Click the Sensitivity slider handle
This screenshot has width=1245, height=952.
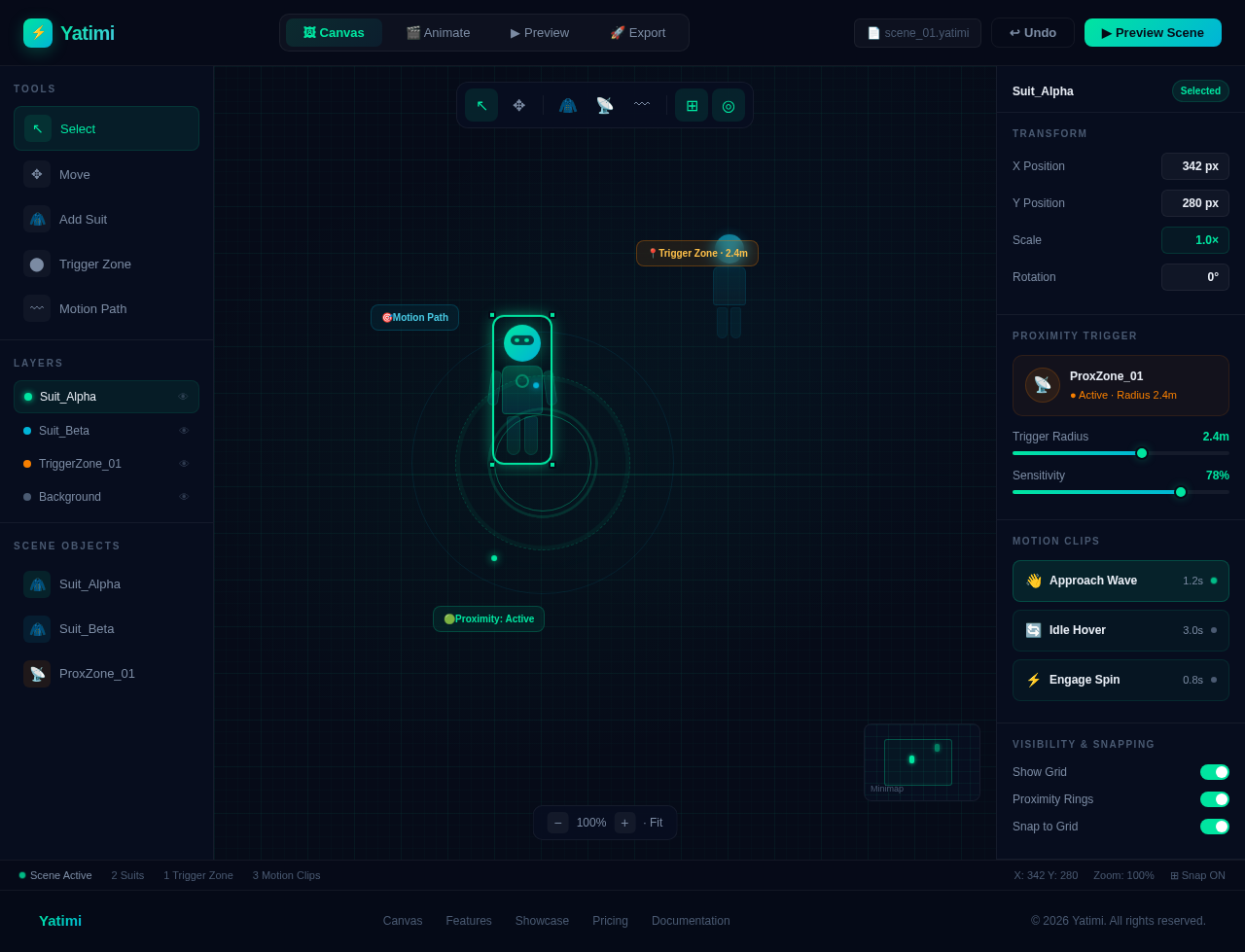(1181, 492)
